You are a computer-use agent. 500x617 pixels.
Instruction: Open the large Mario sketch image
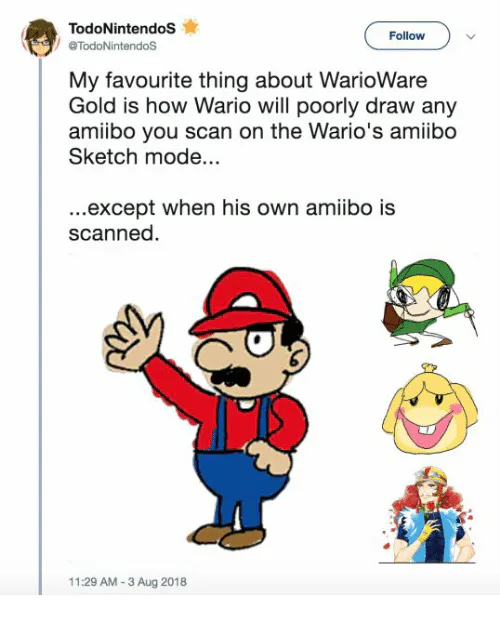pos(205,407)
